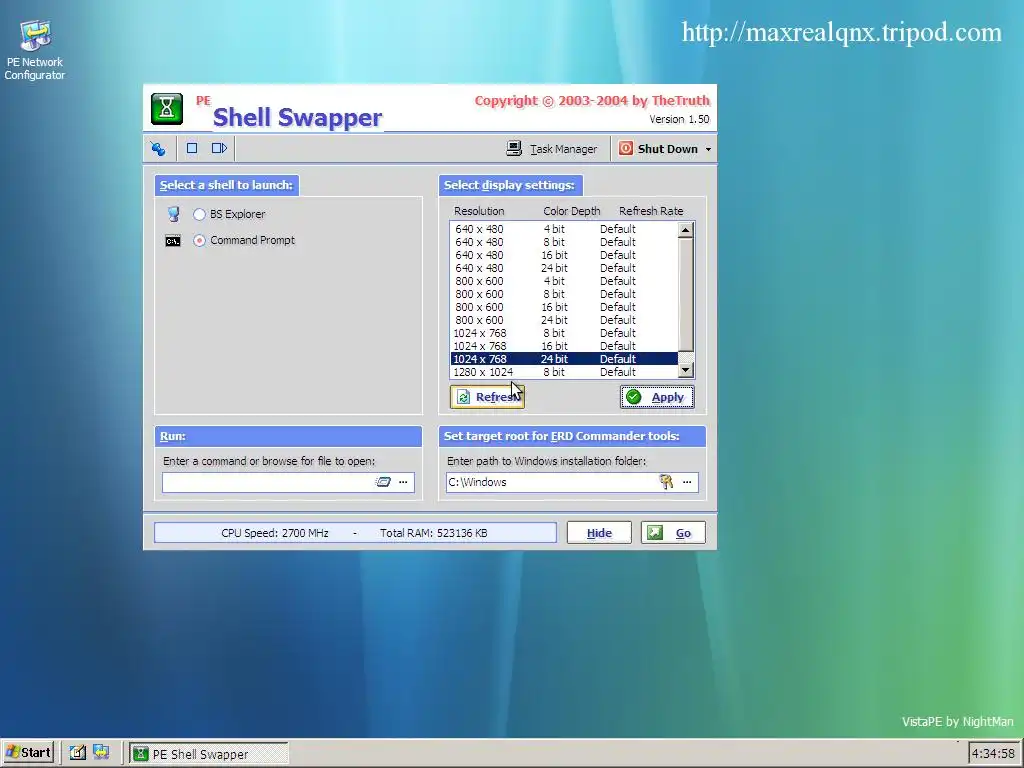The width and height of the screenshot is (1024, 768).
Task: Select 640 x 480 24 bit display mode
Action: pyautogui.click(x=564, y=268)
